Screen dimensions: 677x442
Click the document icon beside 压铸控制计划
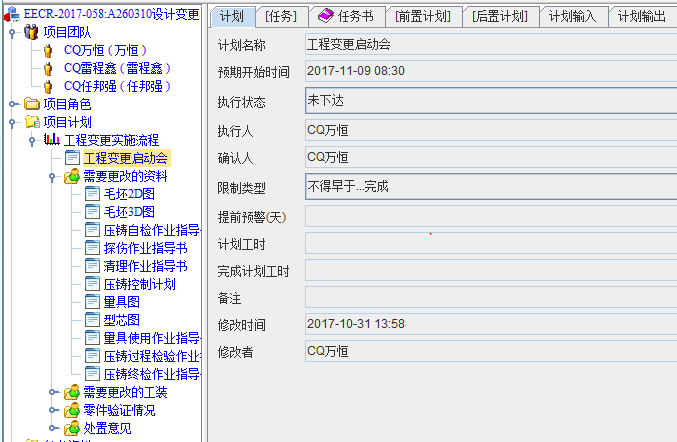92,284
